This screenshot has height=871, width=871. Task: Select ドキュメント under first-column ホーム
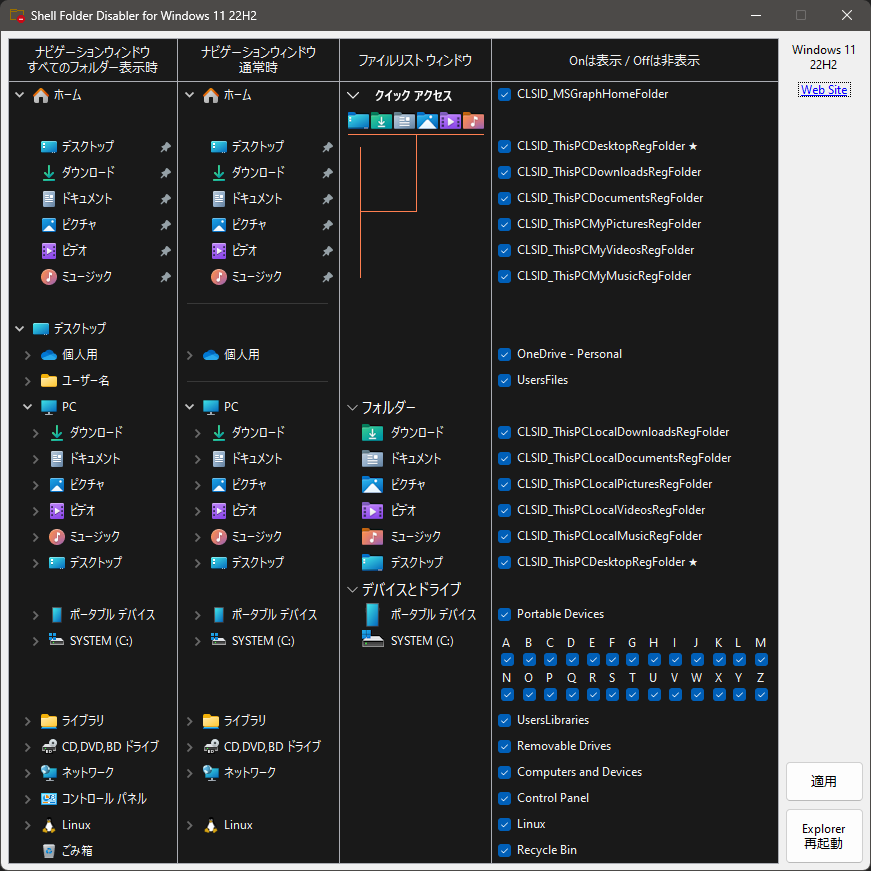point(88,199)
